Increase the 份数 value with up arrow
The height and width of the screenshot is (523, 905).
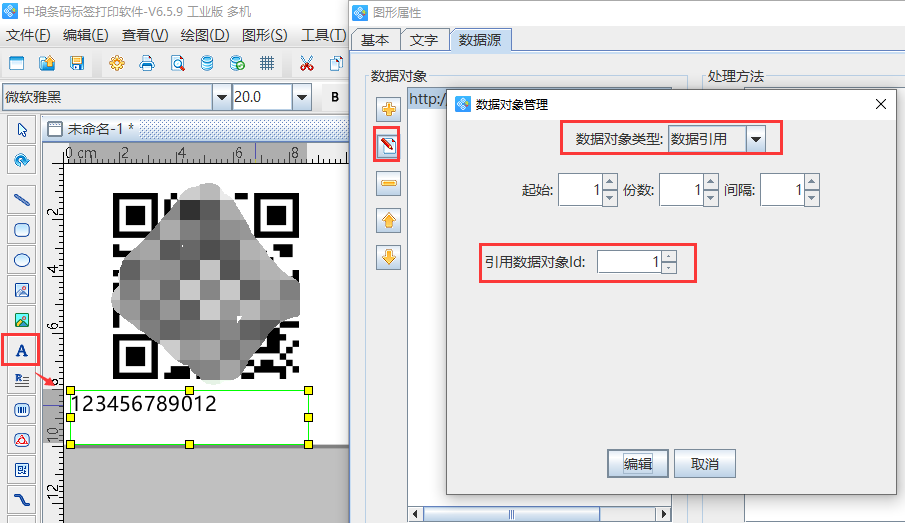pyautogui.click(x=710, y=182)
